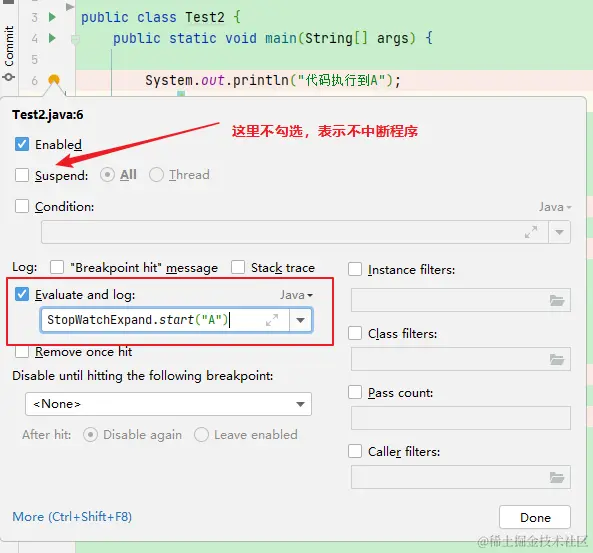Enable Instance filters checkbox
The image size is (593, 553).
tap(355, 269)
